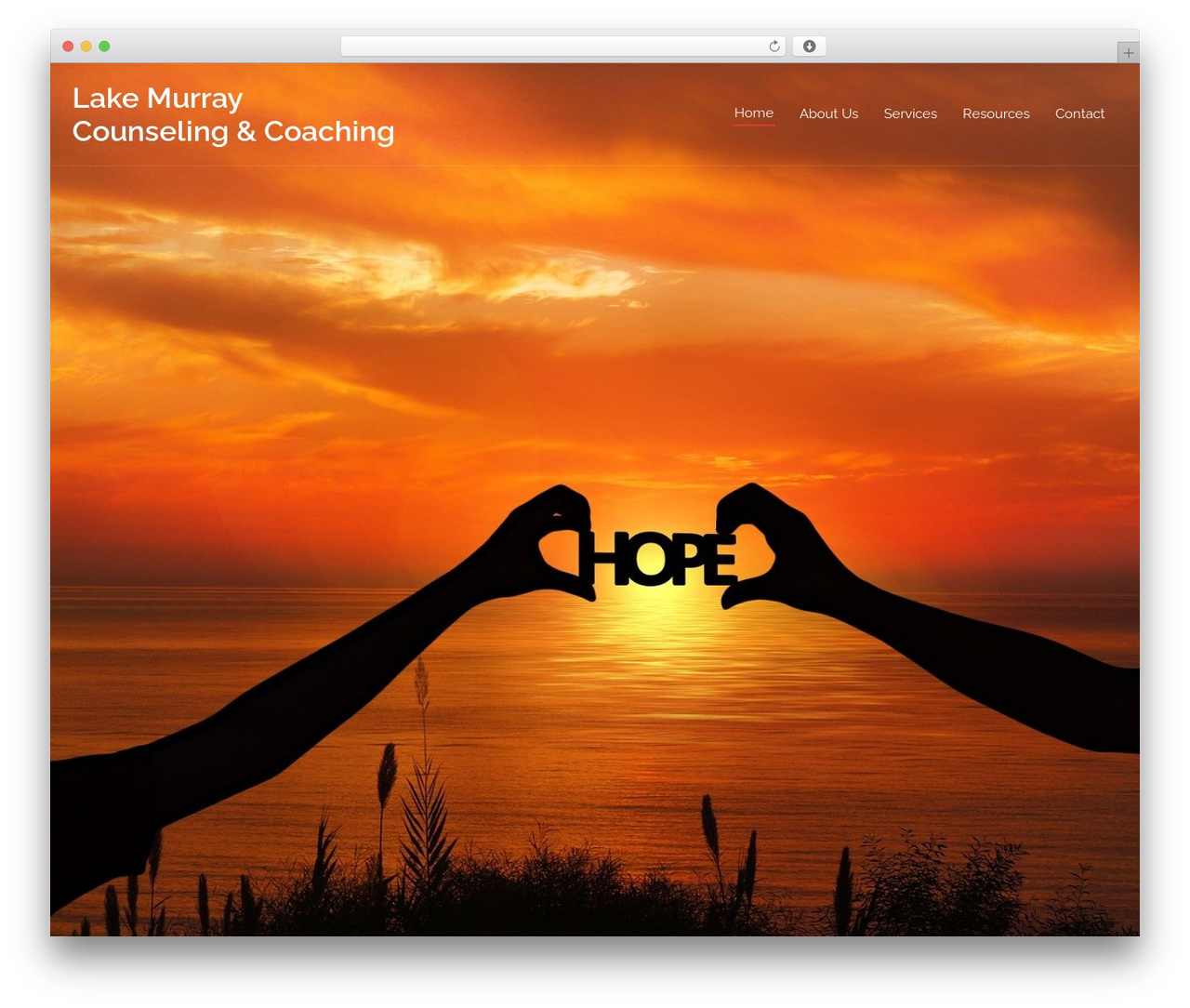Open the Home menu item
Image resolution: width=1190 pixels, height=1008 pixels.
(x=753, y=113)
